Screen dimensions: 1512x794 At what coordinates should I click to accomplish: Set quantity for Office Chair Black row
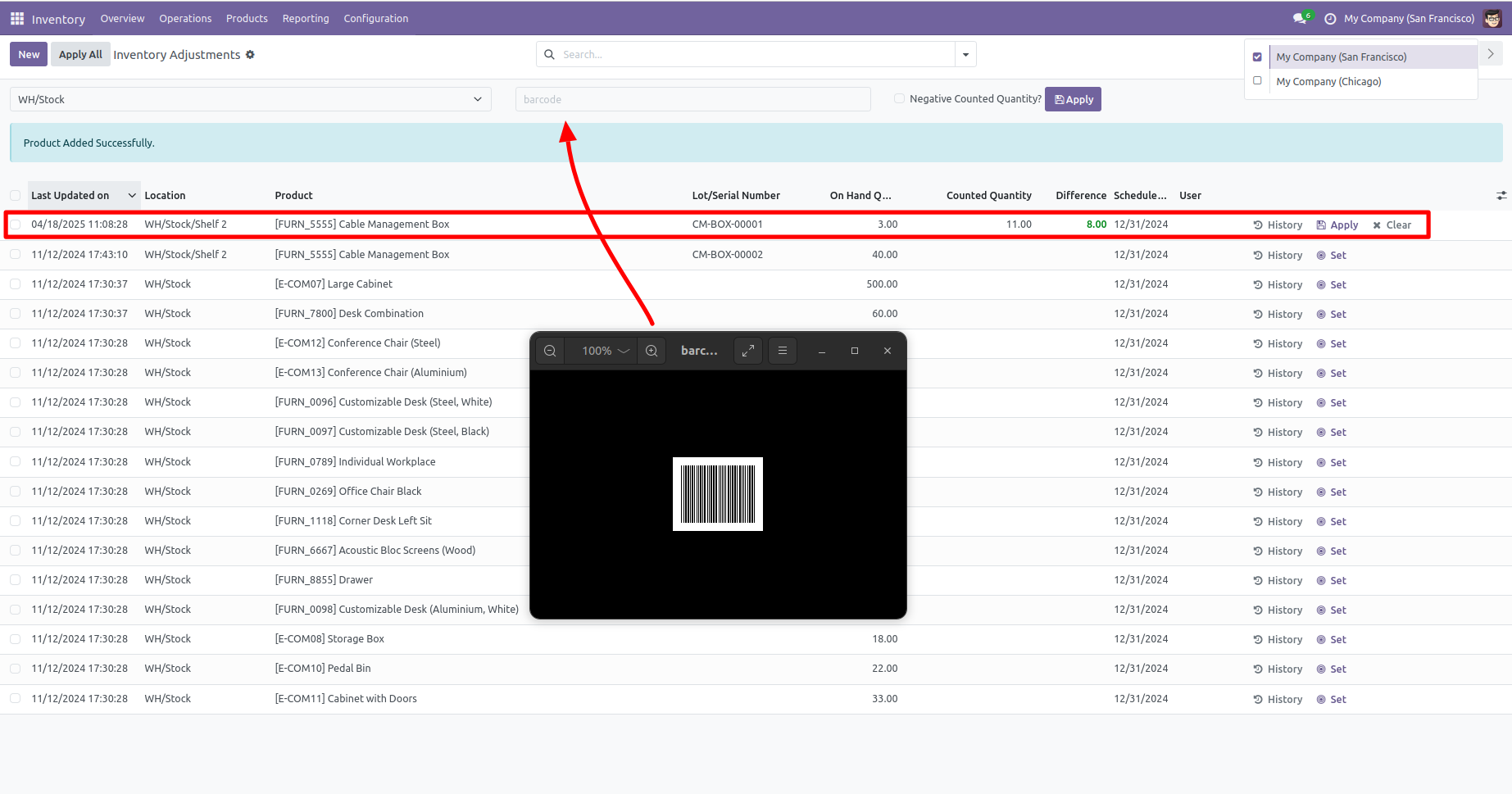click(x=1331, y=492)
